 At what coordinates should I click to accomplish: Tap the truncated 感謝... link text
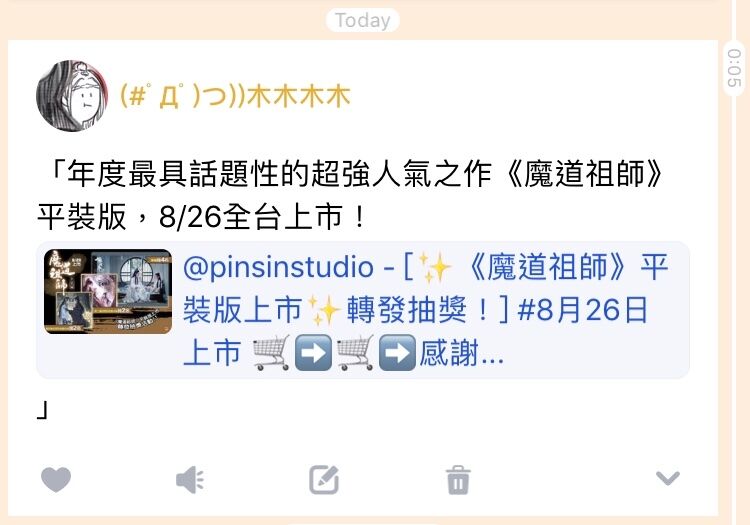coord(462,353)
